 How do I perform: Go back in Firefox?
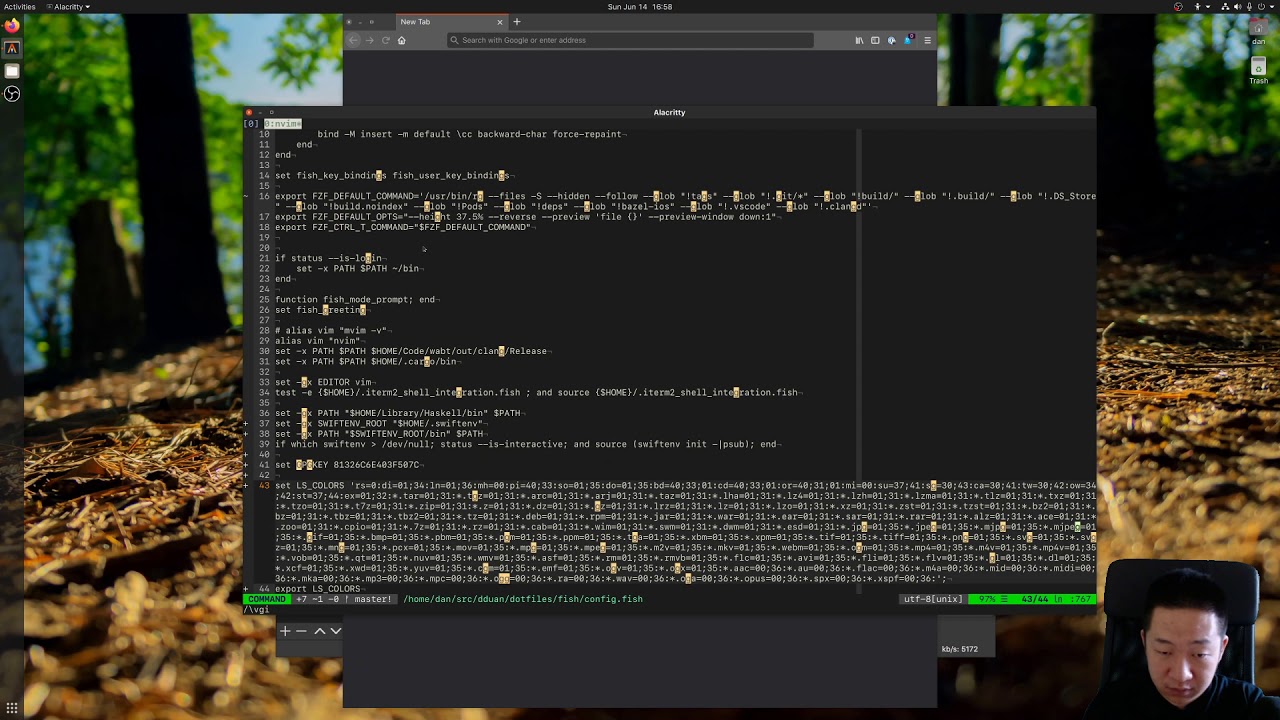point(353,40)
